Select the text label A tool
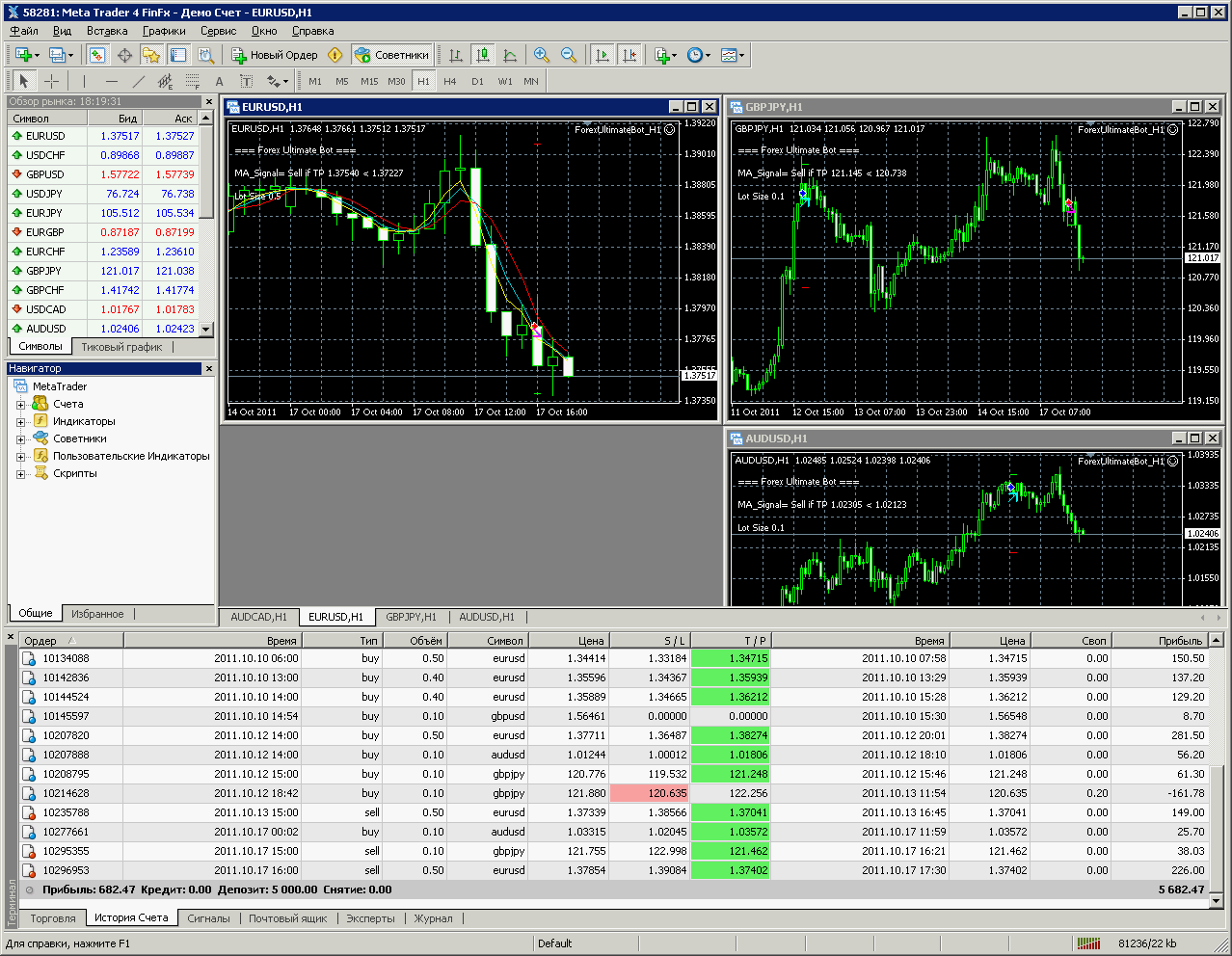The width and height of the screenshot is (1232, 956). tap(219, 81)
